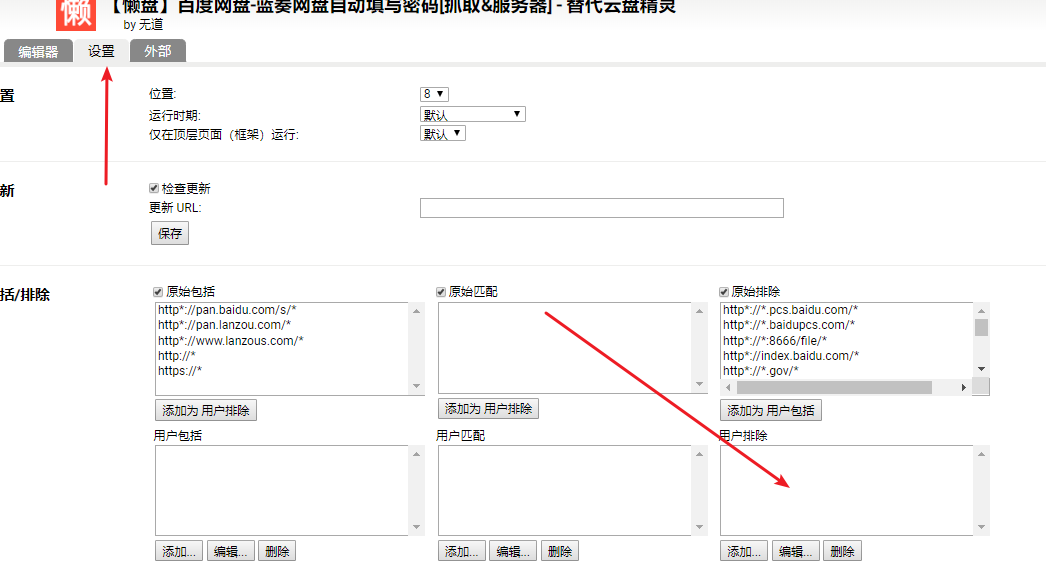Open the 位置 dropdown showing 8
1046x577 pixels.
434,94
